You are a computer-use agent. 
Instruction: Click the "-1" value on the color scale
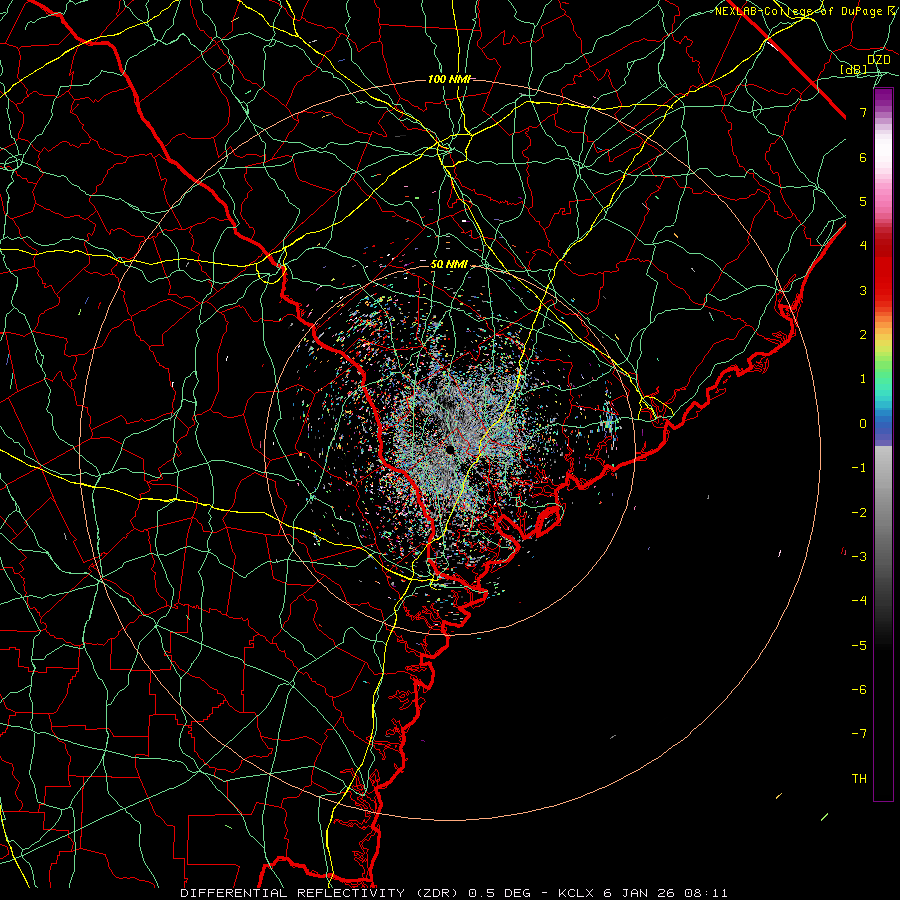point(859,468)
